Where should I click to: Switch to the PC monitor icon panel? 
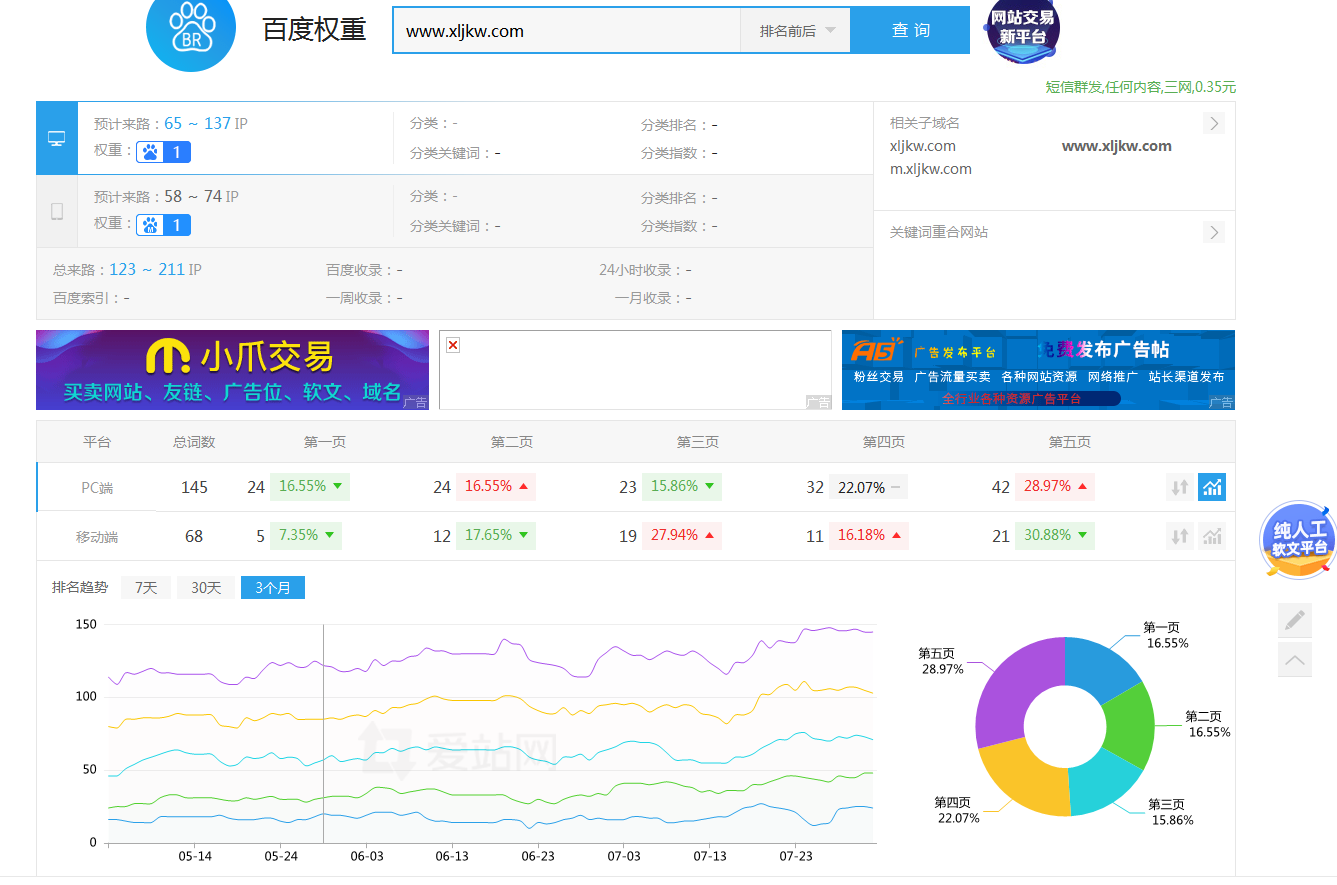point(57,138)
